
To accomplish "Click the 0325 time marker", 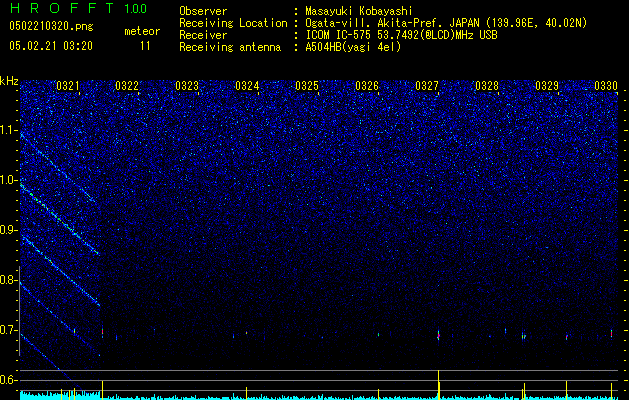I will (307, 86).
